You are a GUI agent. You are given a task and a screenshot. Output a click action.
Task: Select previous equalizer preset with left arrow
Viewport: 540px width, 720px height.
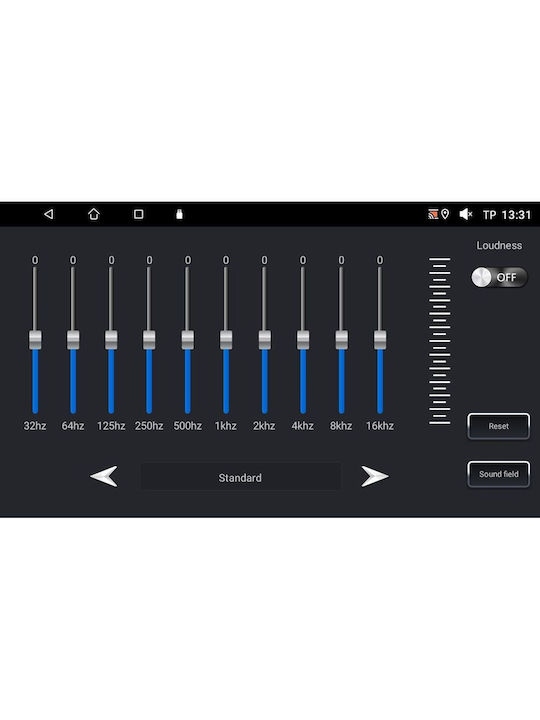pos(104,477)
